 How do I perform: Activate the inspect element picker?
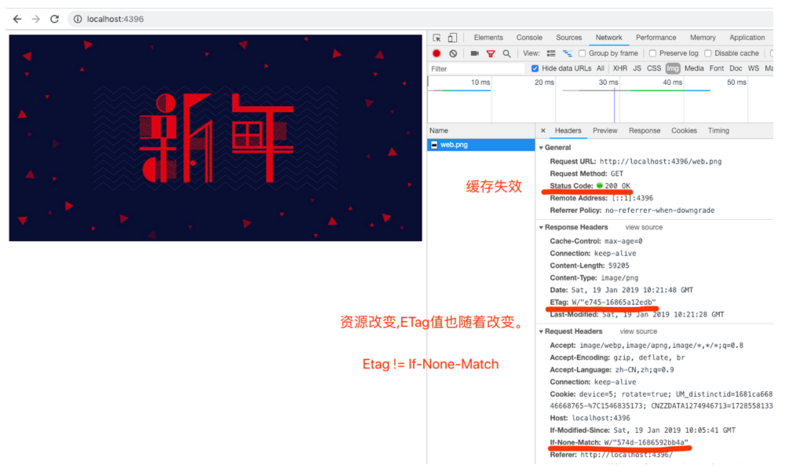click(437, 38)
